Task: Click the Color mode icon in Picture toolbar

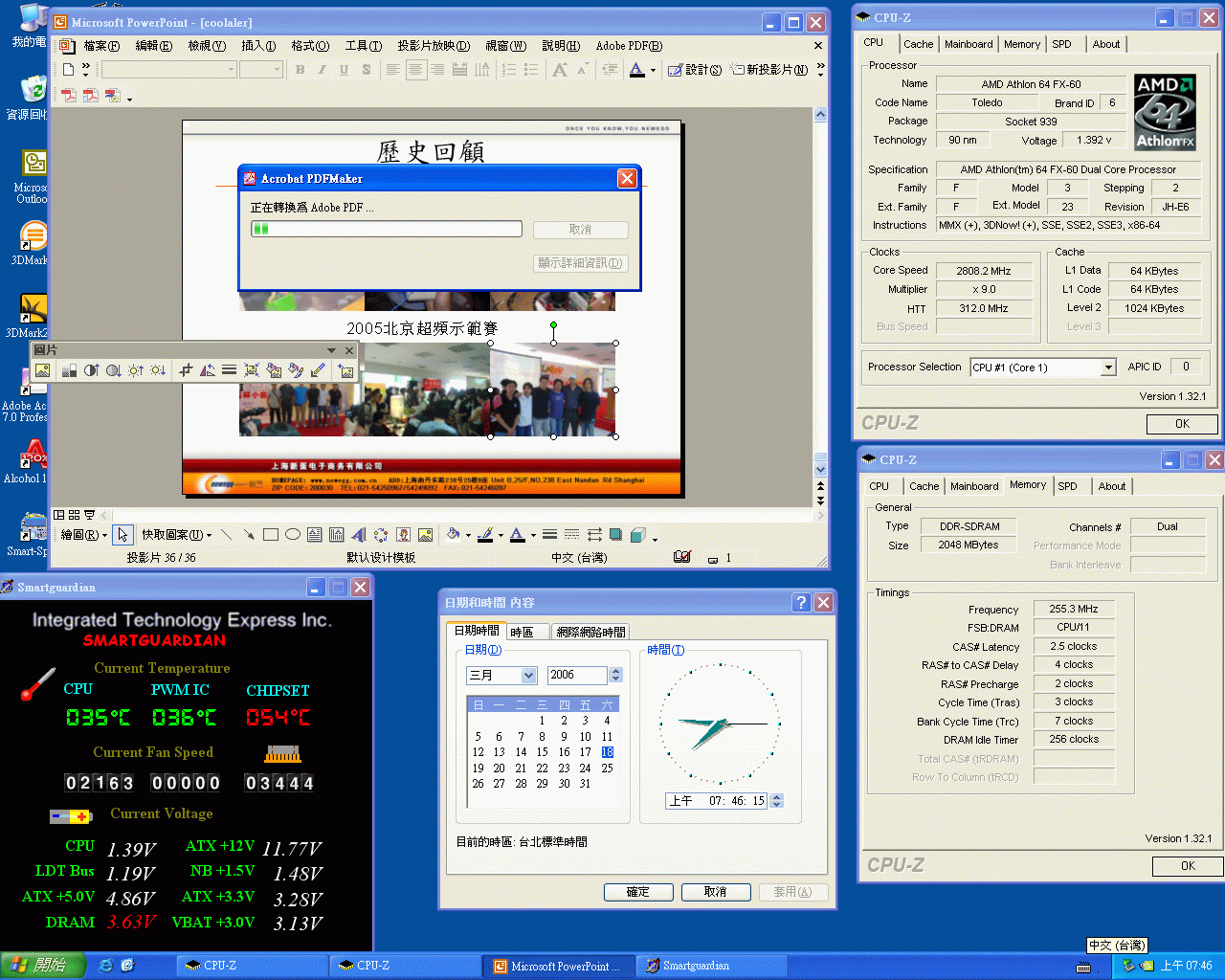Action: (69, 370)
